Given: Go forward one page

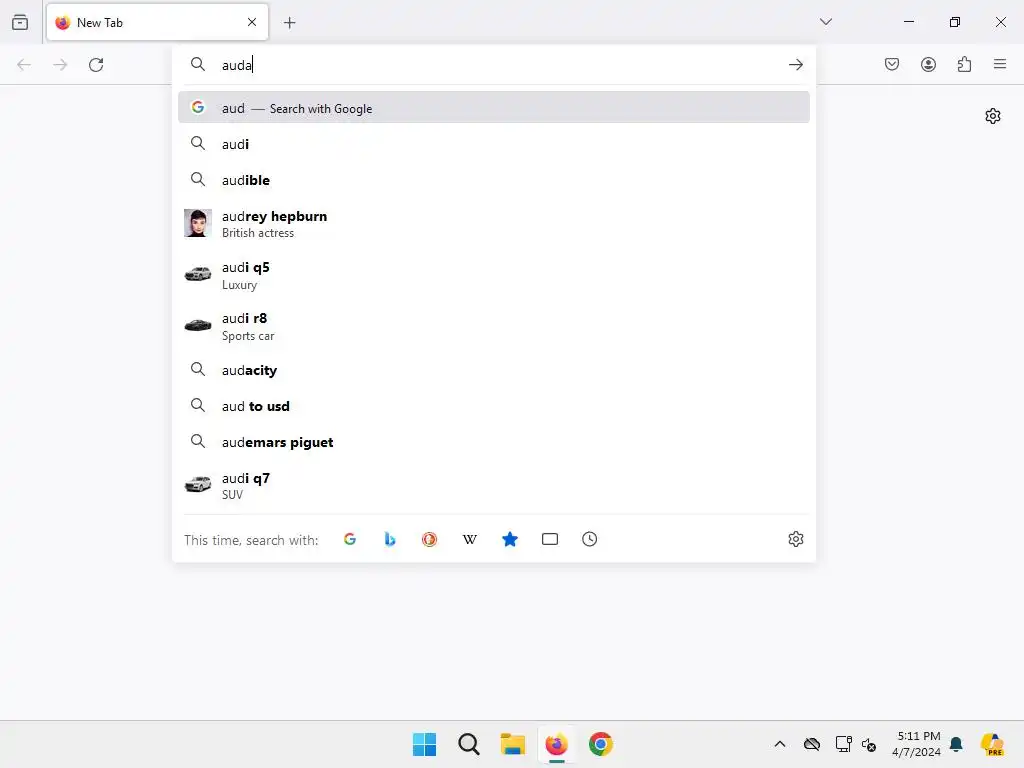Looking at the screenshot, I should pyautogui.click(x=60, y=64).
